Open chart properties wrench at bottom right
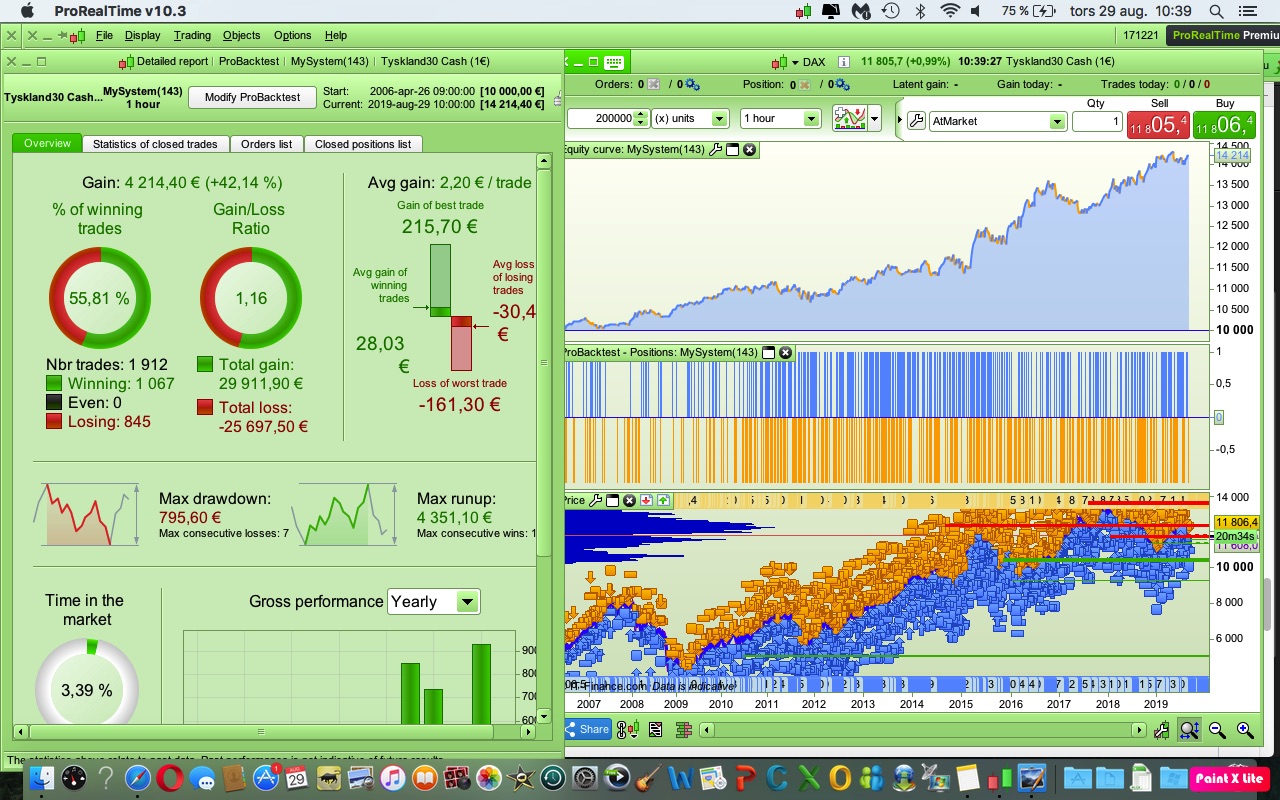 tap(1161, 731)
